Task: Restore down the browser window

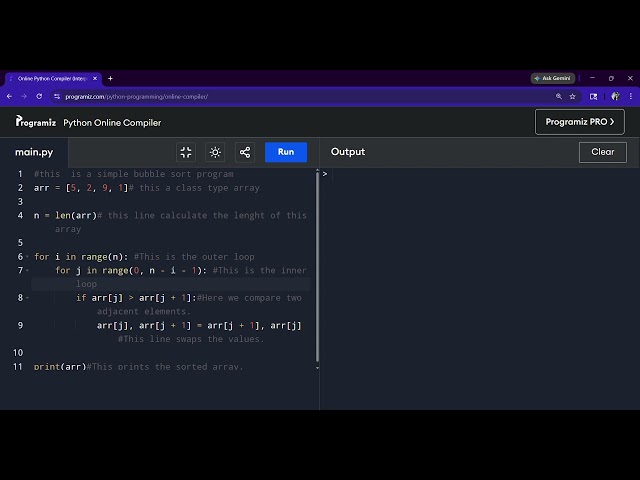Action: [611, 78]
